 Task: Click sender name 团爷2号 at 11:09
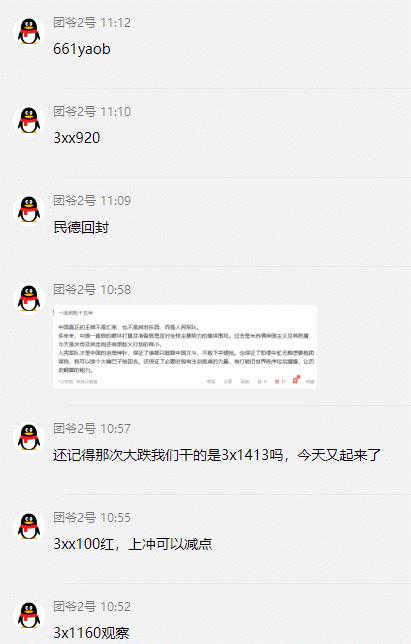pyautogui.click(x=74, y=201)
